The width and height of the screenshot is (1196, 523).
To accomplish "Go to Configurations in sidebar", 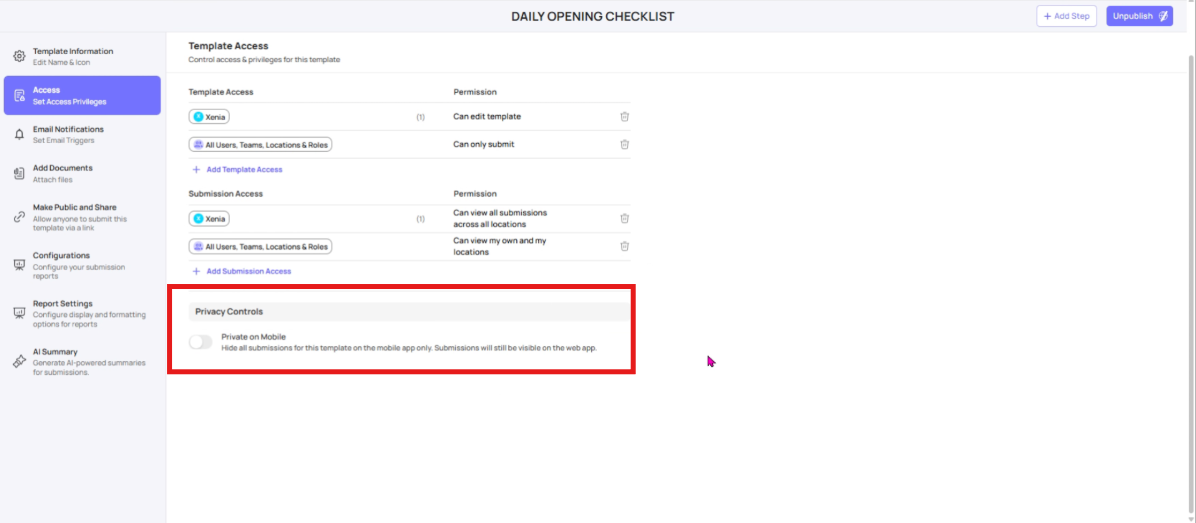I will pyautogui.click(x=62, y=260).
